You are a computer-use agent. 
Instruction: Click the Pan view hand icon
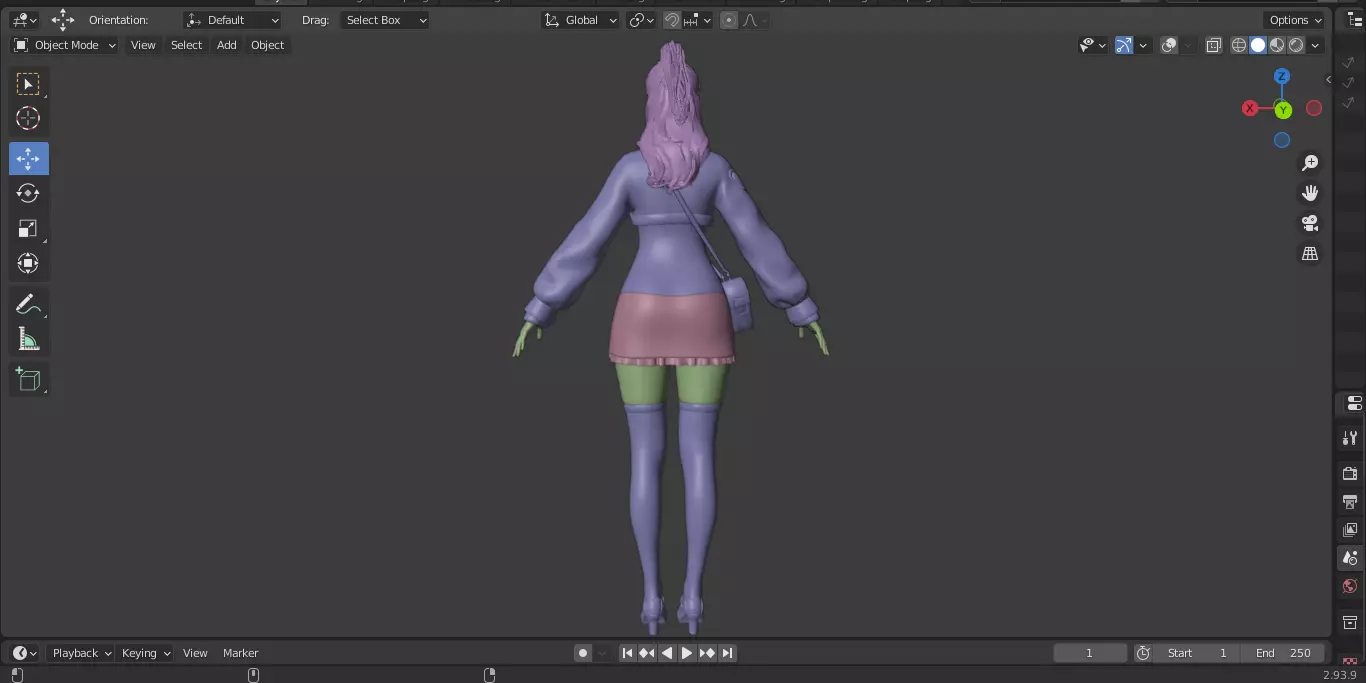[x=1310, y=193]
